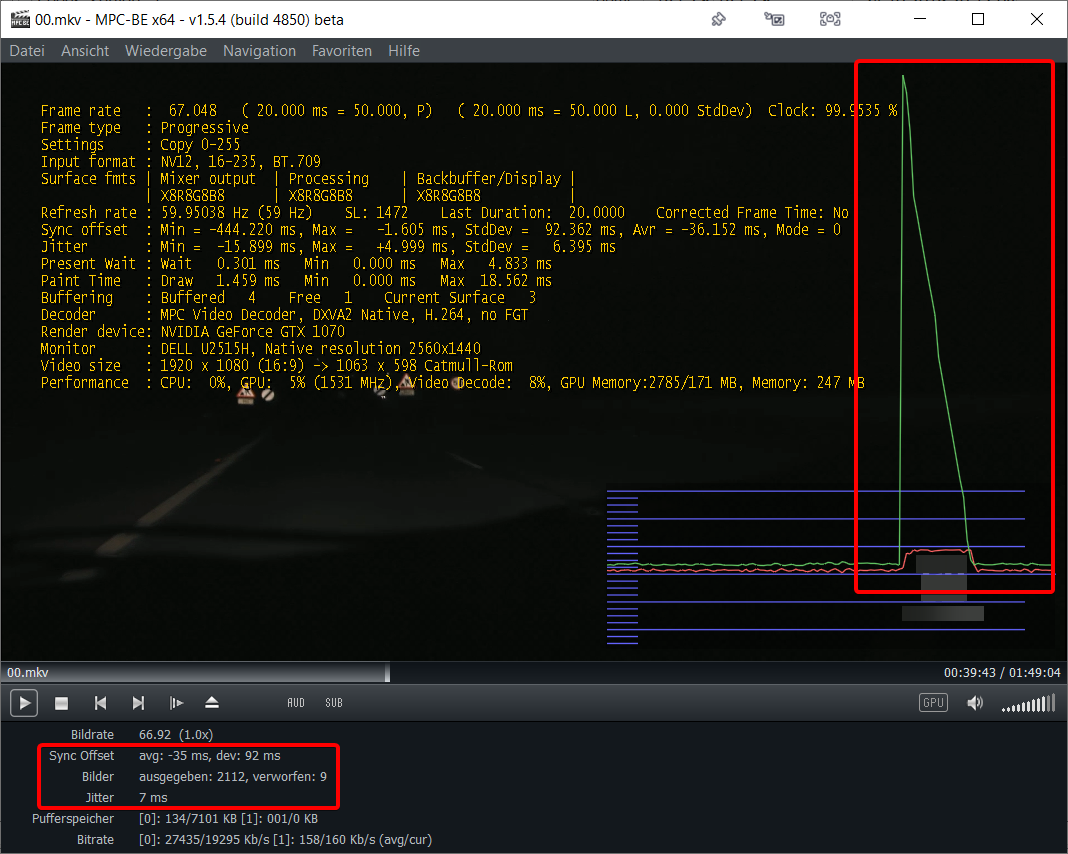Click the Decoder MPC Video Decoder line
Viewport: 1068px width, 854px height.
(284, 315)
